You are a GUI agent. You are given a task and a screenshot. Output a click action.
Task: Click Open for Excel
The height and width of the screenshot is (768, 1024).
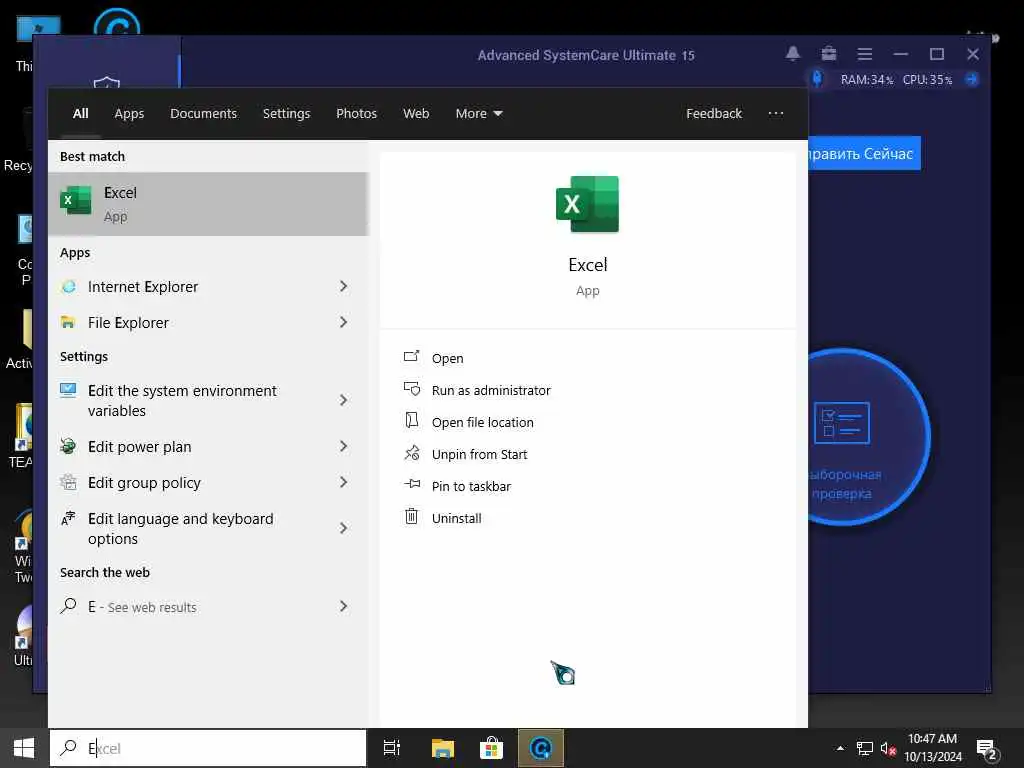[447, 359]
